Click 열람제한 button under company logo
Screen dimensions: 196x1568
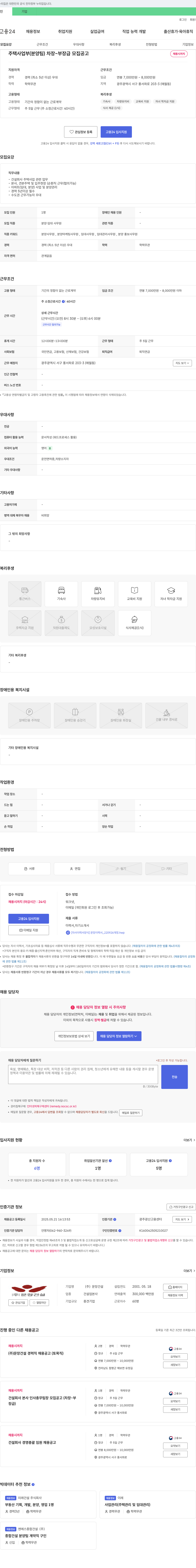(x=39, y=1303)
